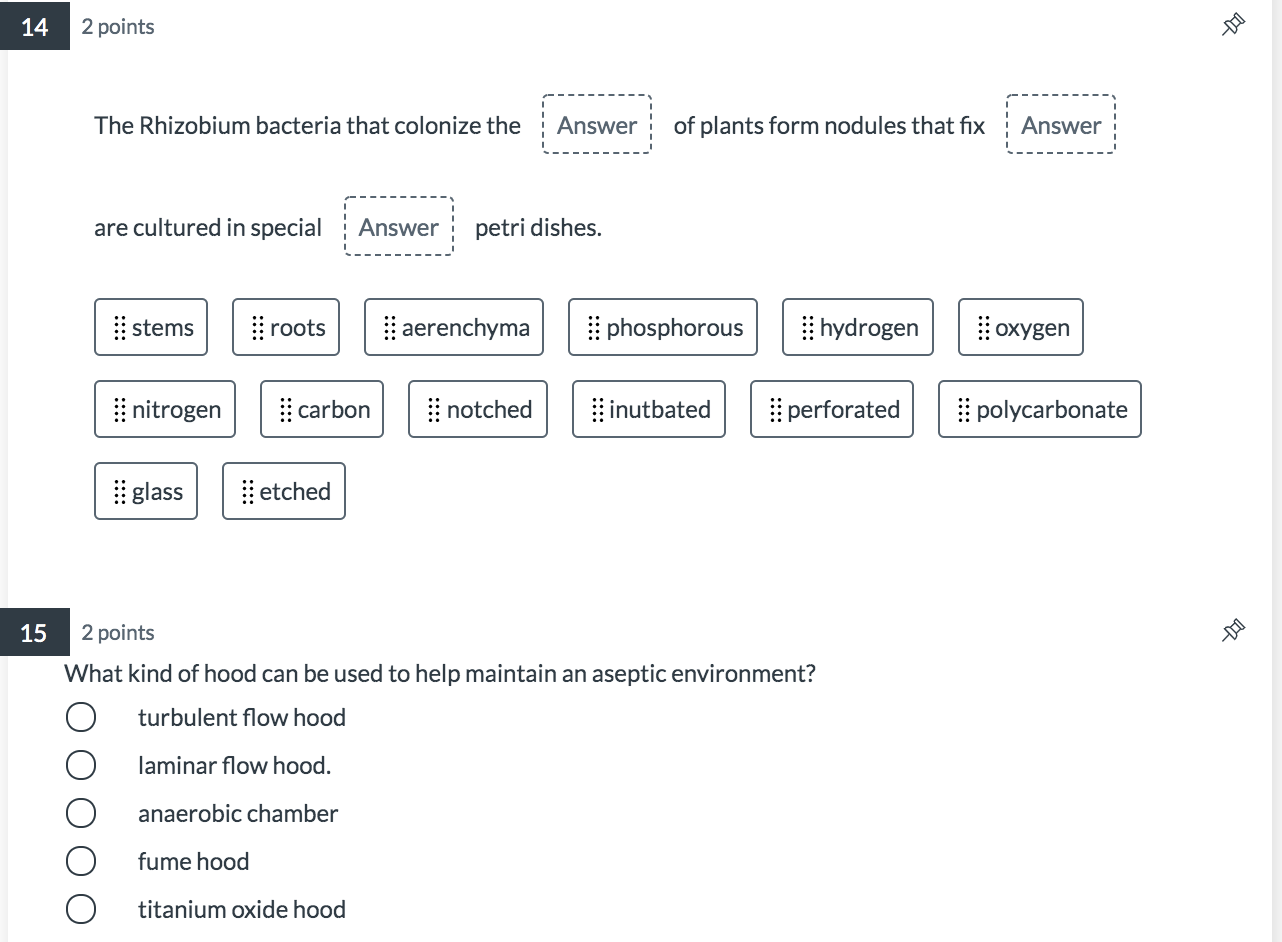This screenshot has height=942, width=1282.
Task: Select the laminar flow hood option
Action: click(81, 766)
